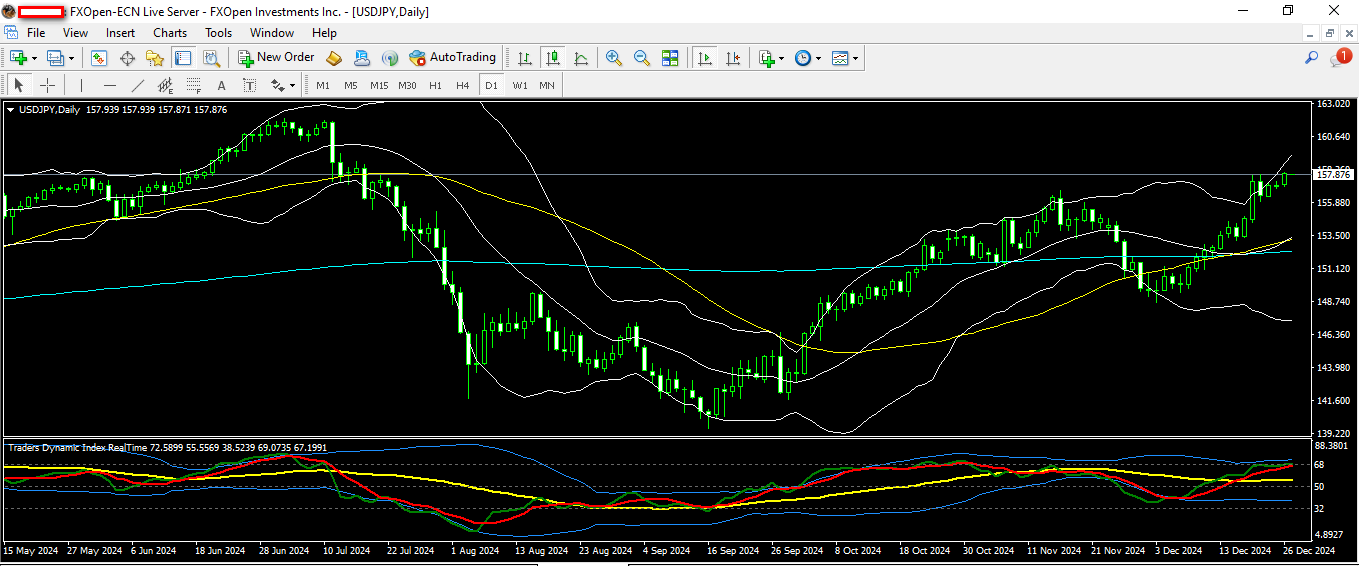Switch timeframe to M15
Image resolution: width=1359 pixels, height=566 pixels.
tap(379, 85)
